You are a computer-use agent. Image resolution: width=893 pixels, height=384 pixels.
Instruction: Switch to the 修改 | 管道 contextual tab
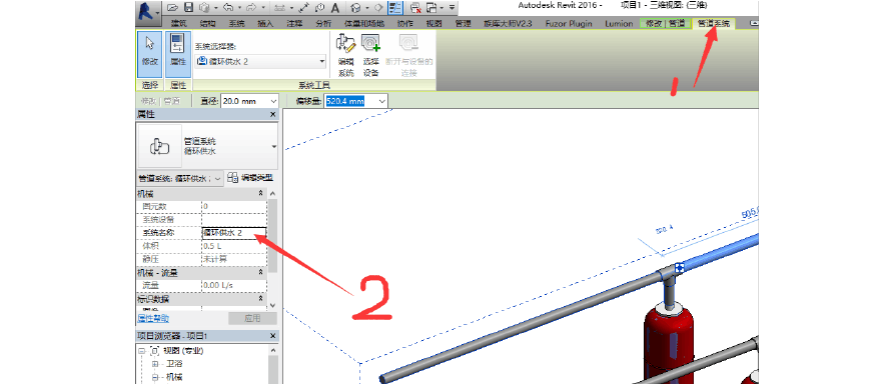[665, 23]
